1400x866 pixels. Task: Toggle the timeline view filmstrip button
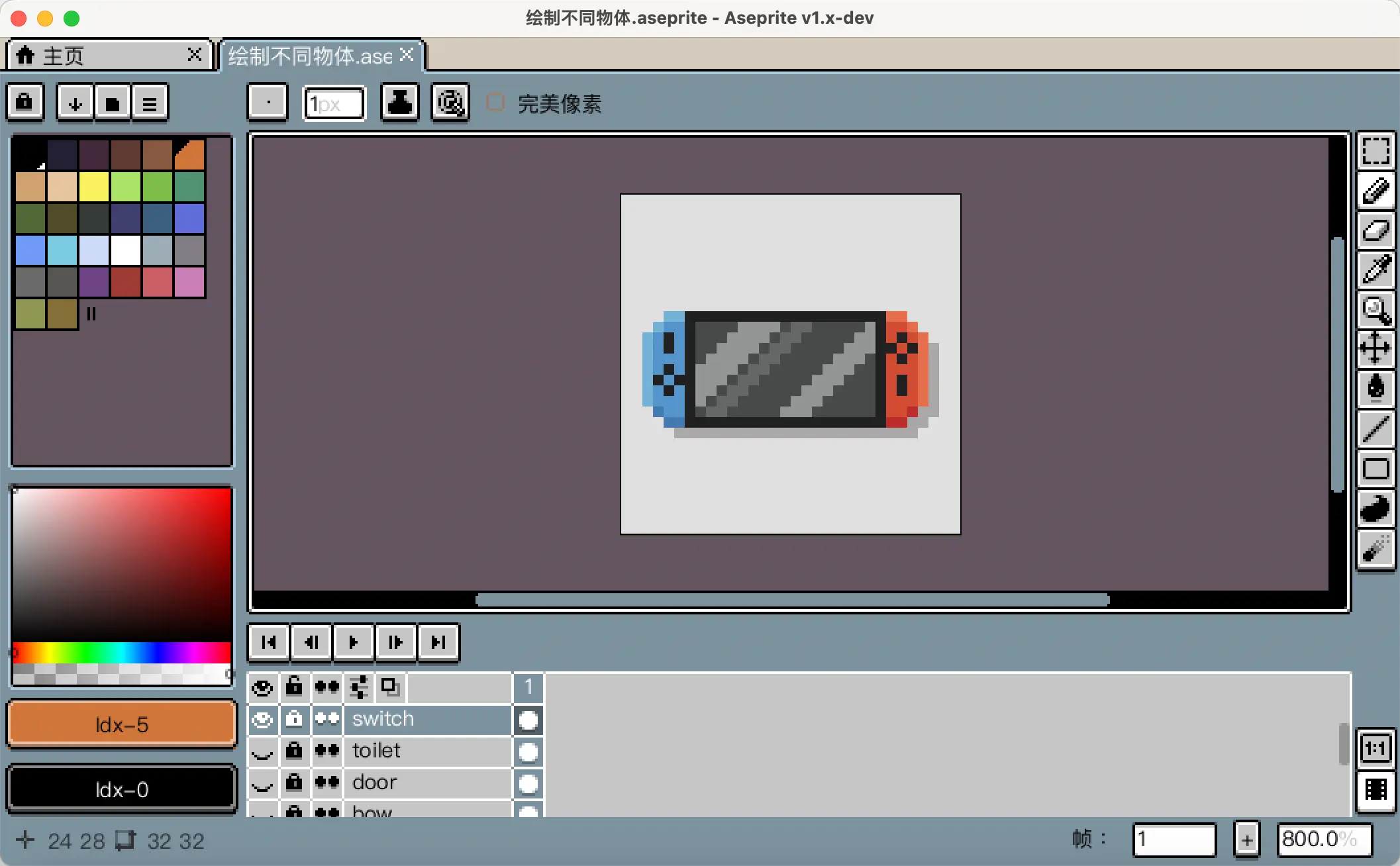(1375, 789)
